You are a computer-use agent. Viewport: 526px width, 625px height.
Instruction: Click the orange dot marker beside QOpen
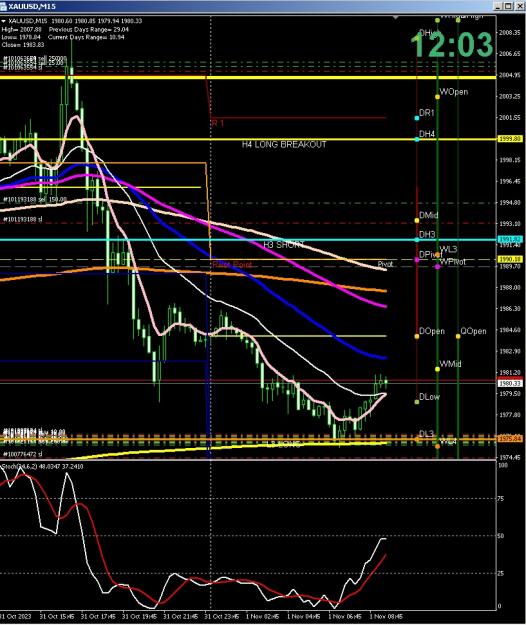click(x=458, y=336)
